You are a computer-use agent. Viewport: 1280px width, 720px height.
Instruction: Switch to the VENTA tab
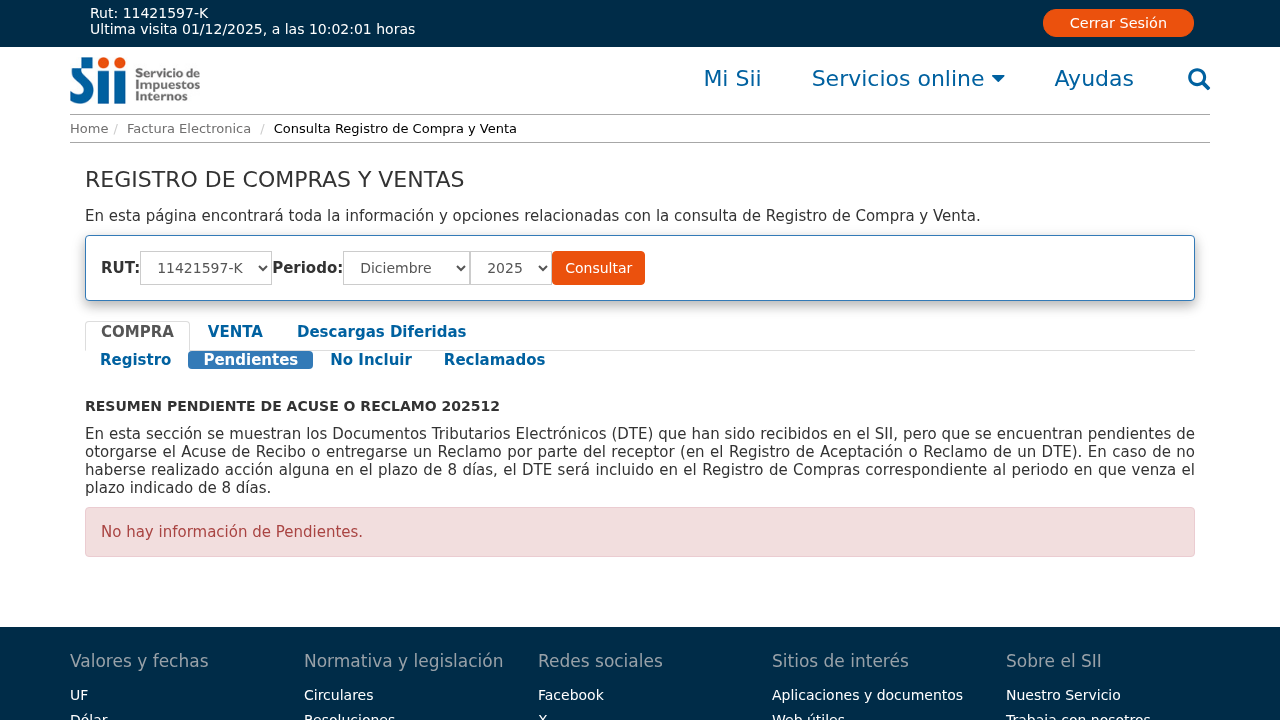235,332
